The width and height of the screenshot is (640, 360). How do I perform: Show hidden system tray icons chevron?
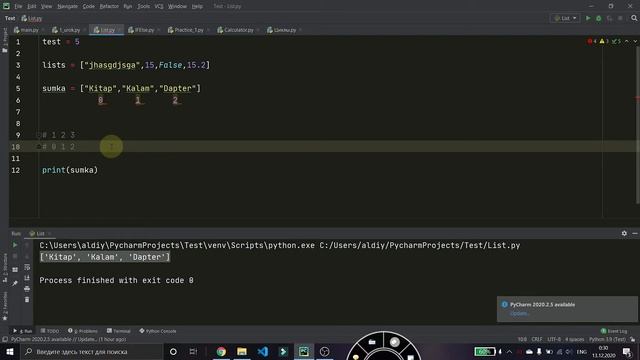509,351
